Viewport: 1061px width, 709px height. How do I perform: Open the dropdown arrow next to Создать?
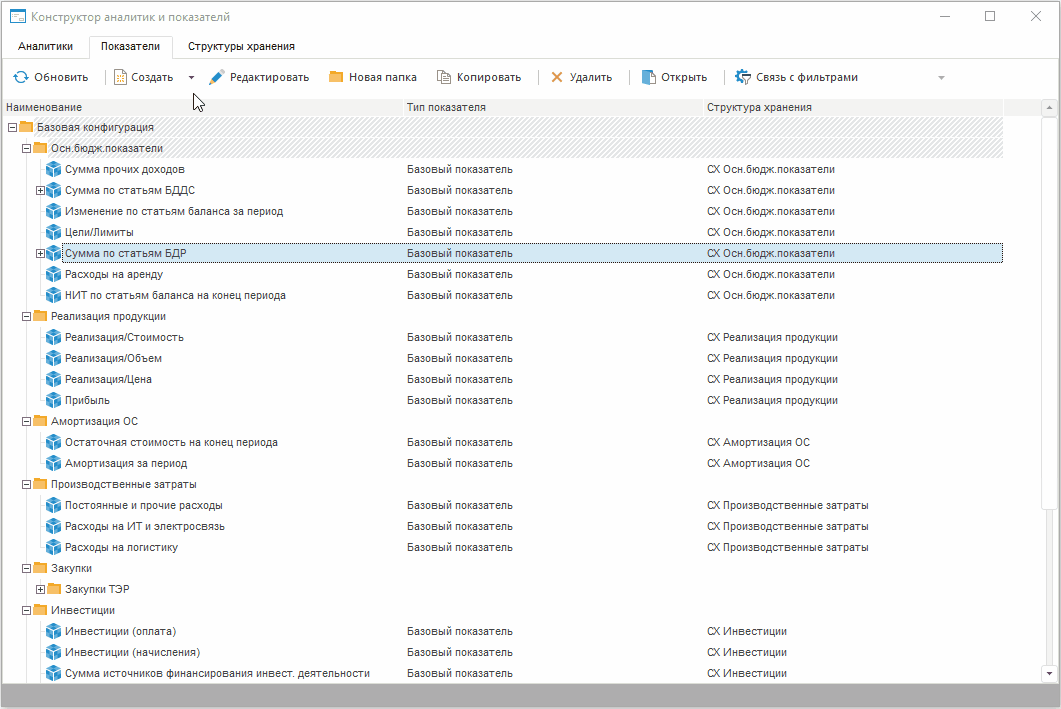coord(191,77)
